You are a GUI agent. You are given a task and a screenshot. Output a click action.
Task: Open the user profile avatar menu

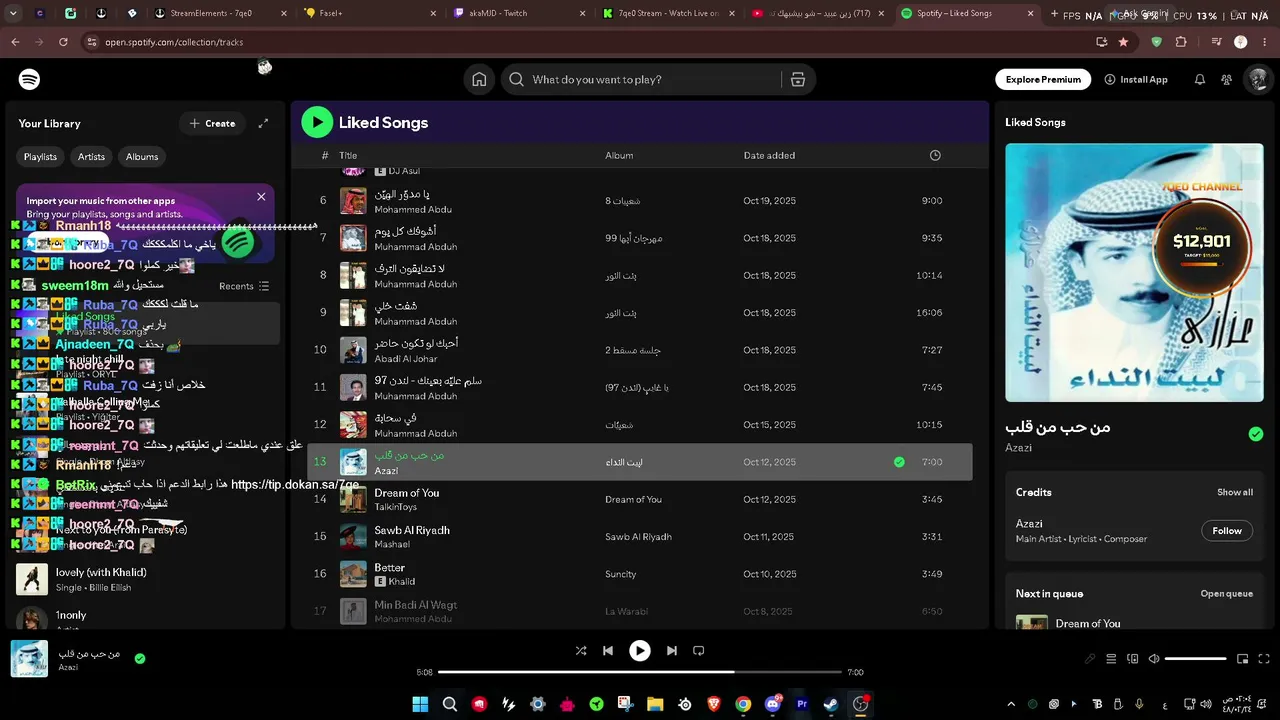(x=1257, y=80)
